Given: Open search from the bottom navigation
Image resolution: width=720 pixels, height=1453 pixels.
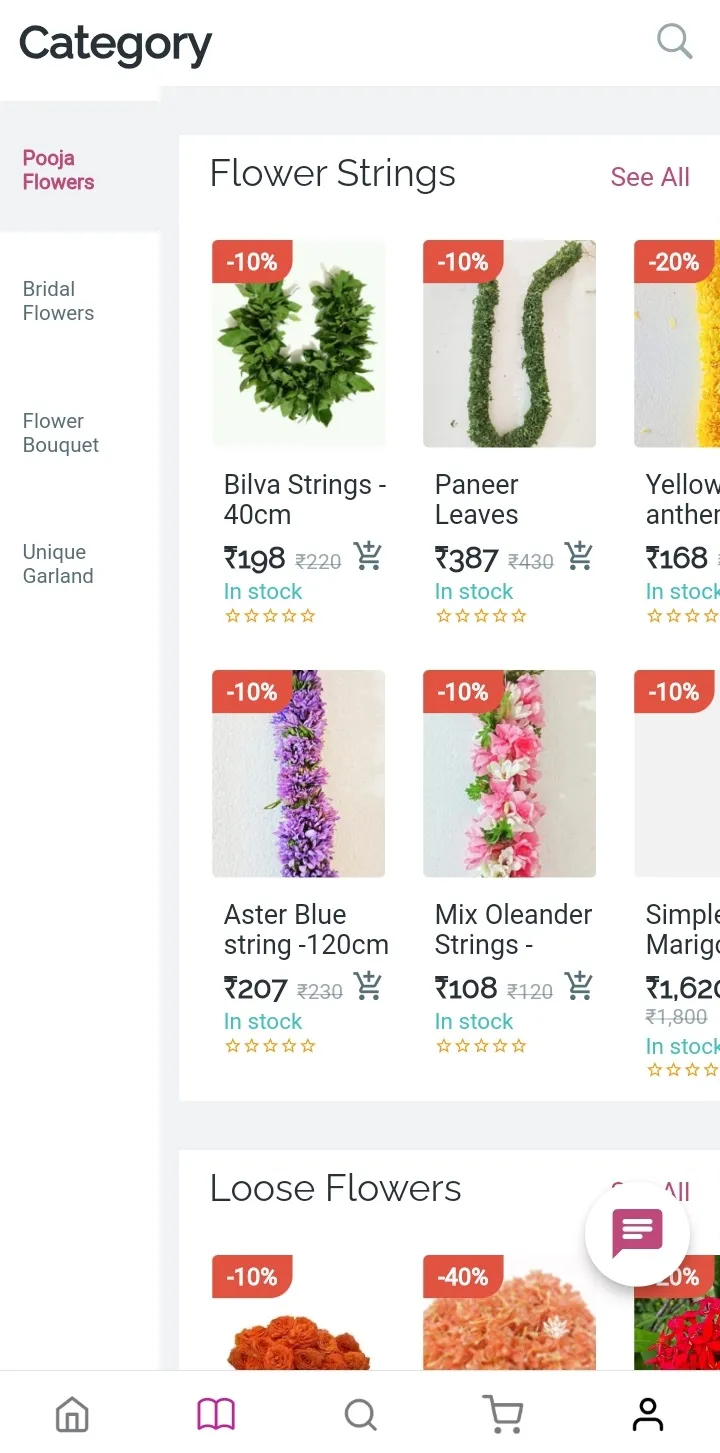Looking at the screenshot, I should pyautogui.click(x=360, y=1414).
